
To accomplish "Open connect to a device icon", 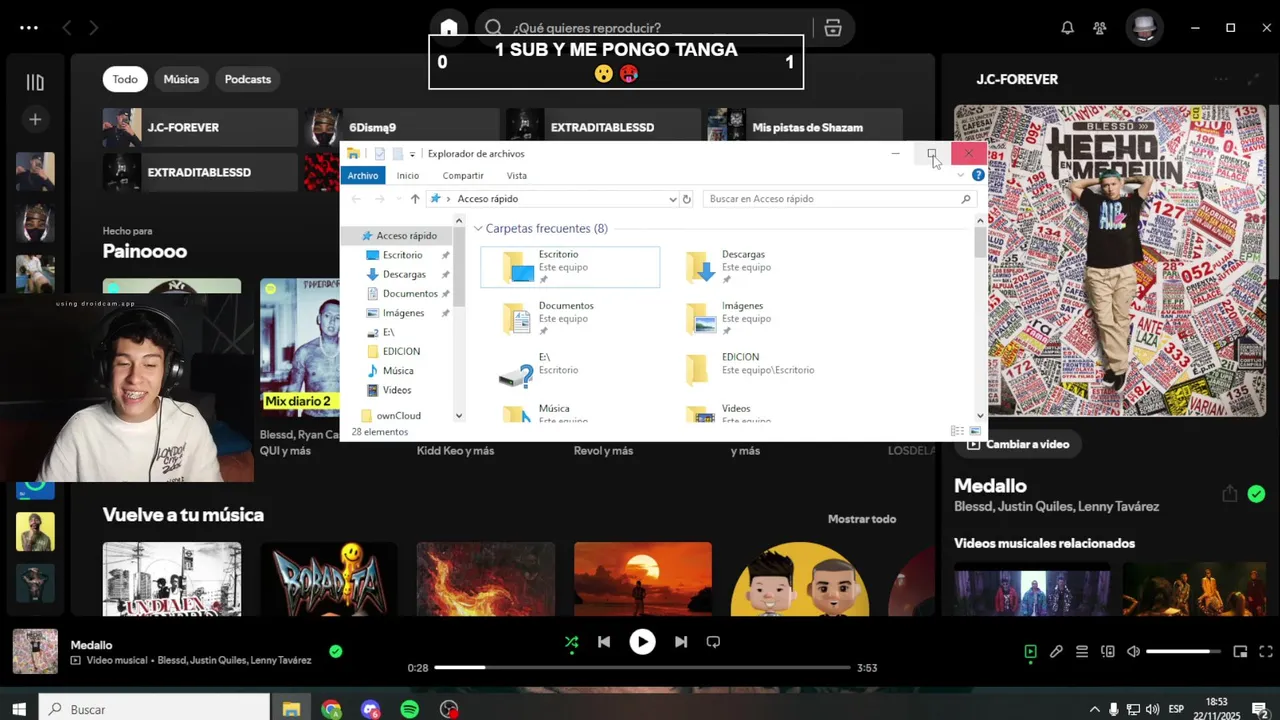I will click(1108, 652).
